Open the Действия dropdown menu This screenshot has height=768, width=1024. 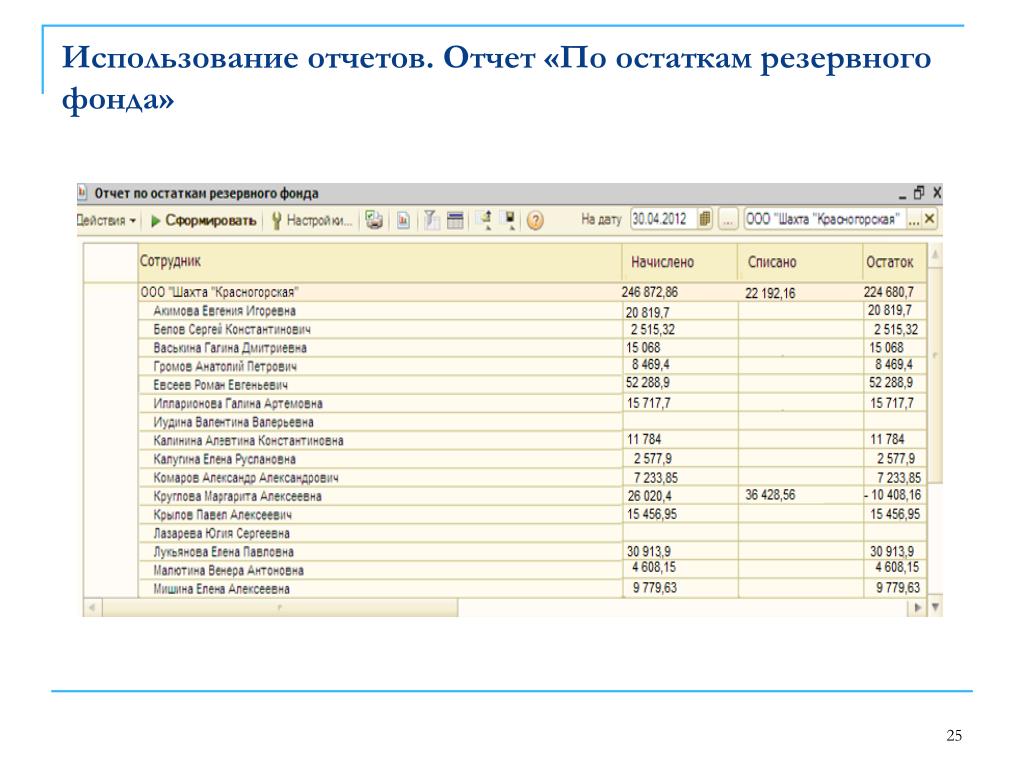(106, 221)
